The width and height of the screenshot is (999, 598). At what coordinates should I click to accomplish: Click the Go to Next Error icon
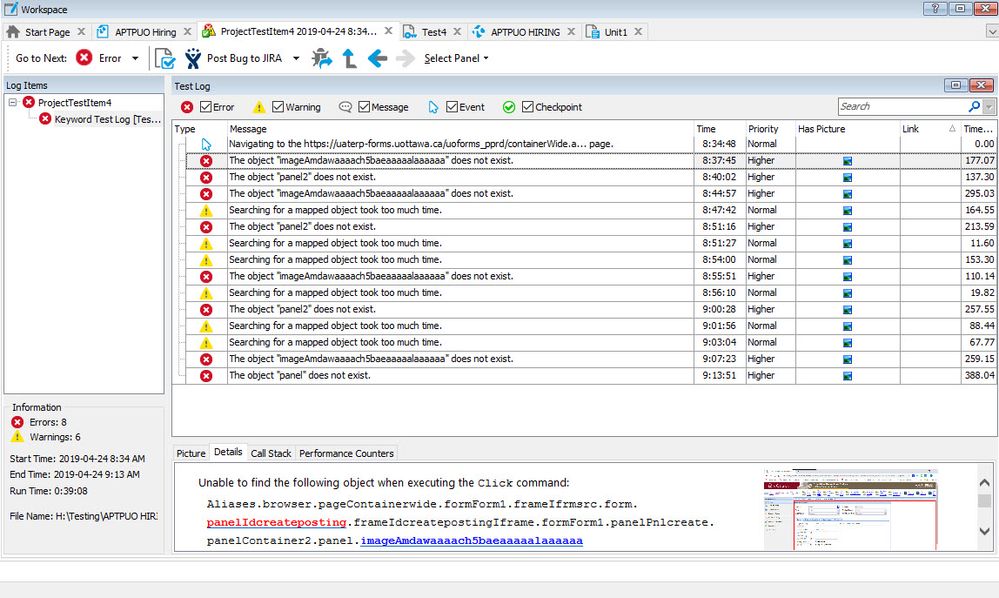click(85, 58)
